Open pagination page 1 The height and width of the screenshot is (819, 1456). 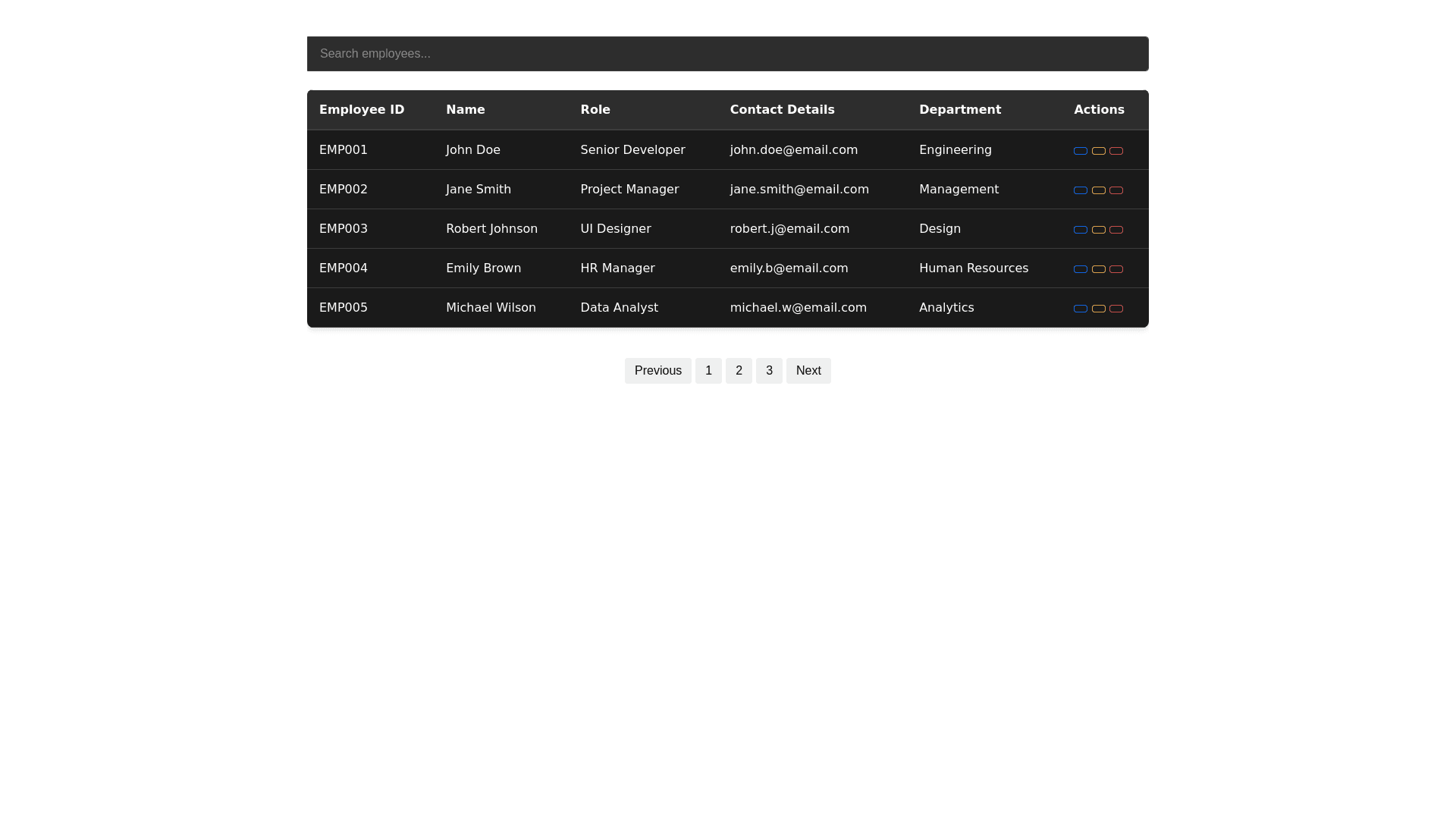(708, 371)
